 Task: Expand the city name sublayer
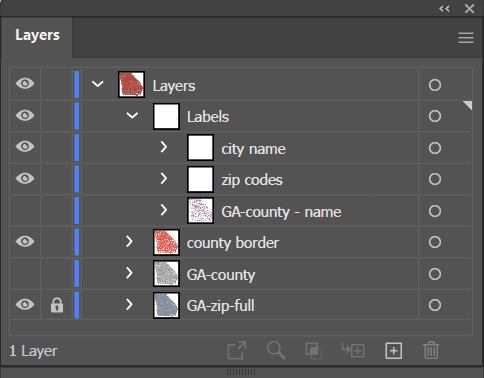pos(164,147)
